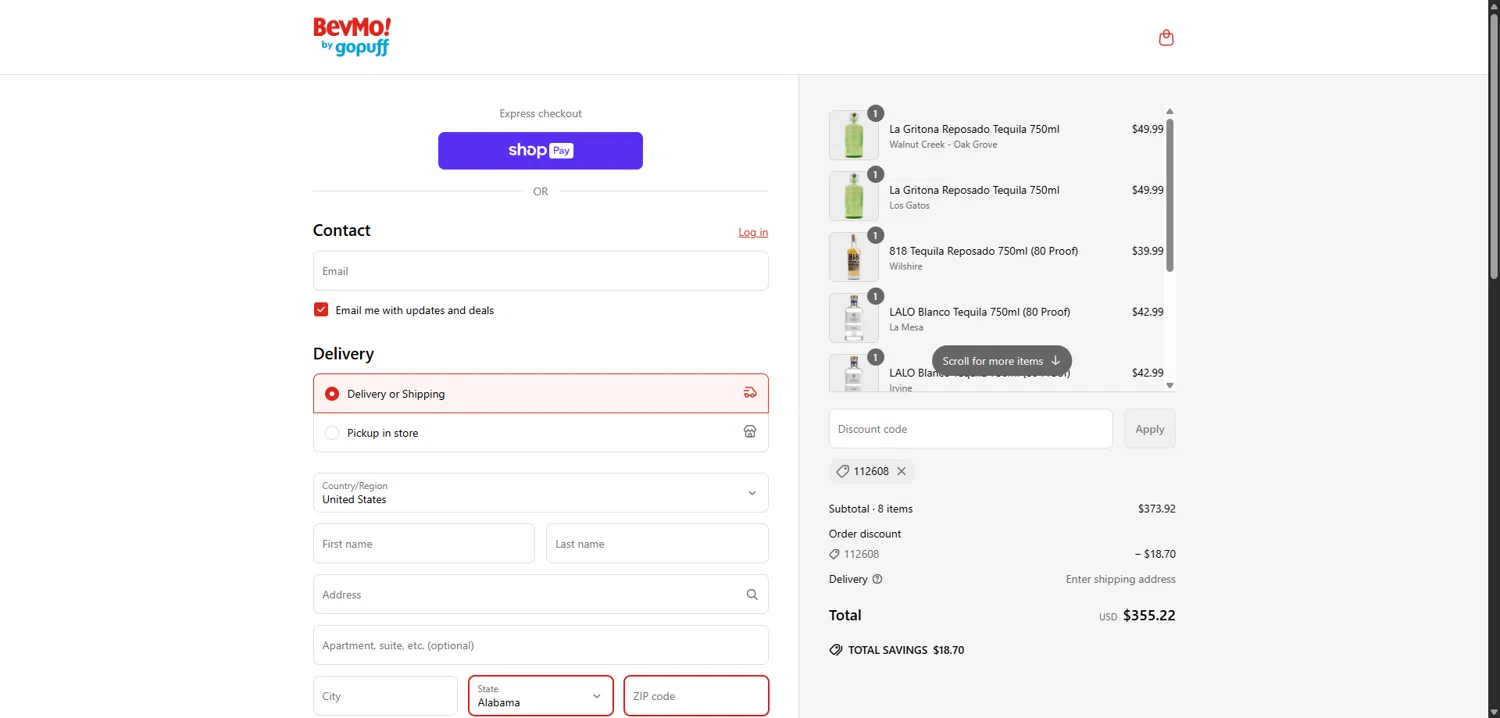Pay with Shop Pay express checkout
The width and height of the screenshot is (1500, 718).
pos(540,151)
